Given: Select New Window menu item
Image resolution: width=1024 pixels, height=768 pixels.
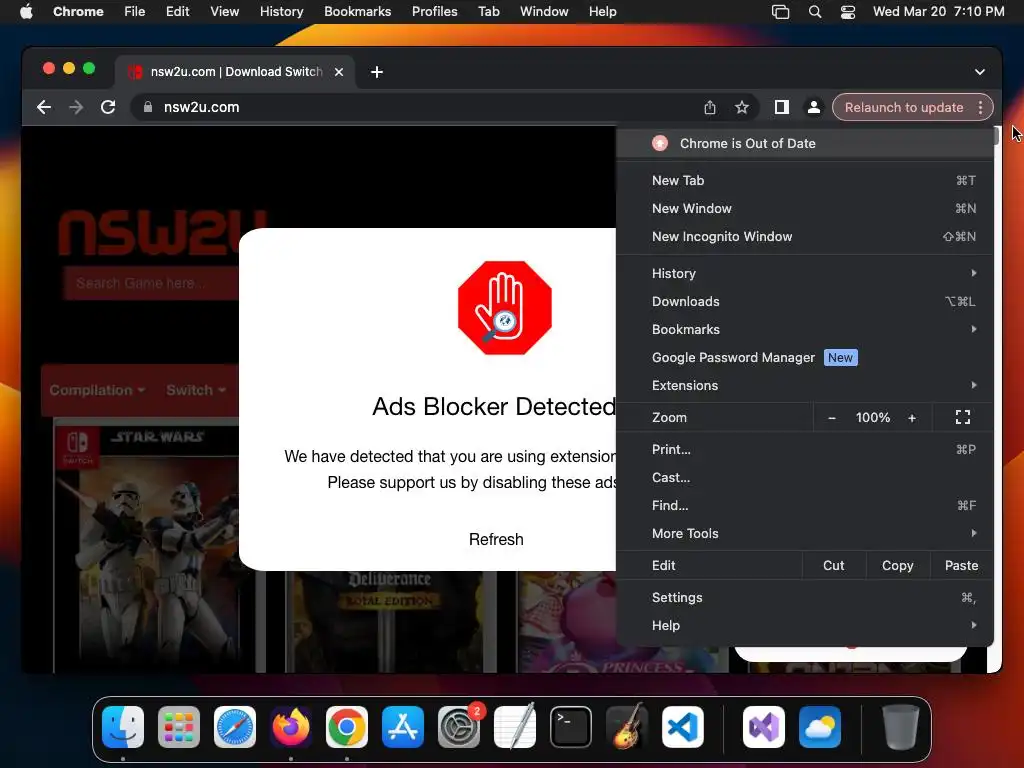Looking at the screenshot, I should 805,208.
